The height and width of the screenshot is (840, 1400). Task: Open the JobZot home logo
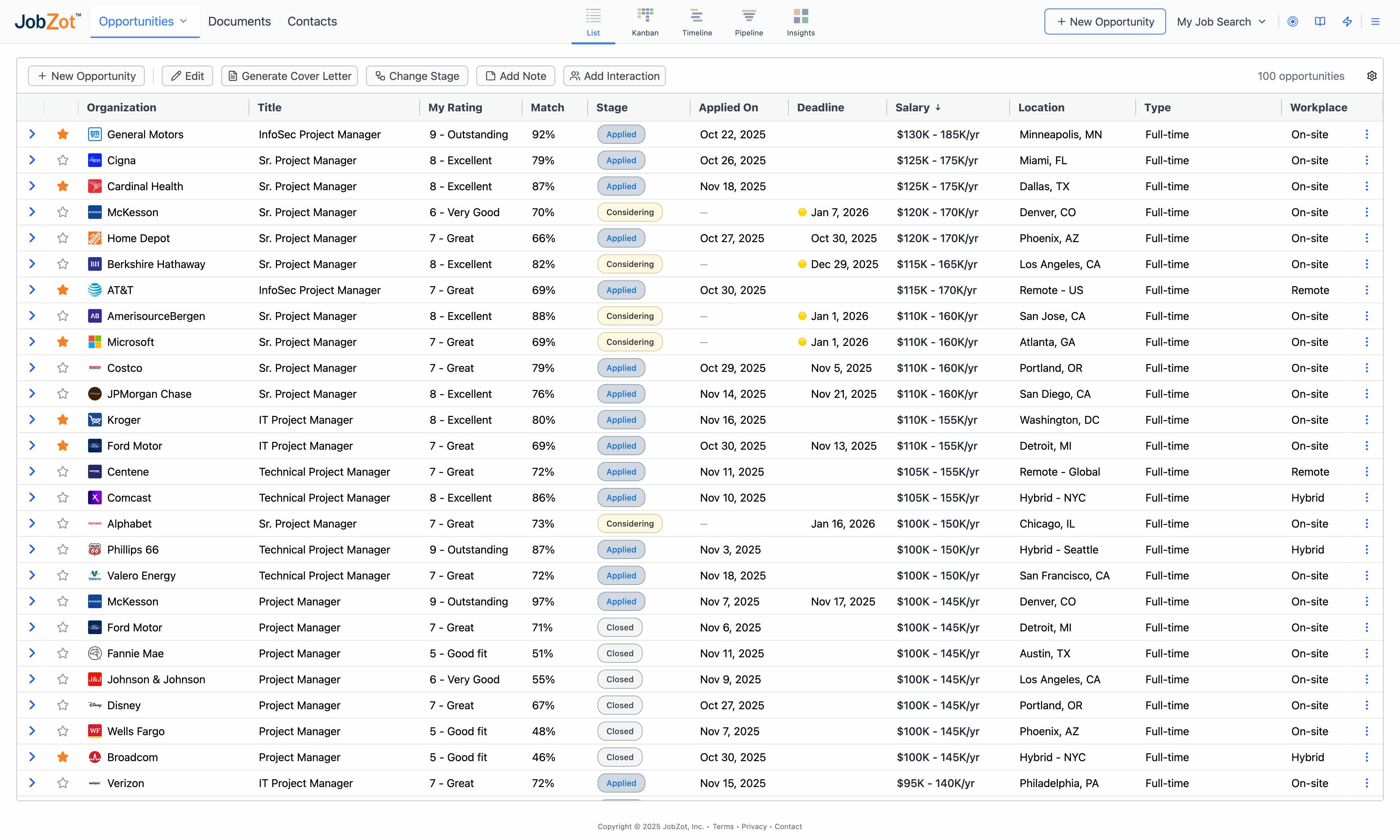(x=47, y=21)
